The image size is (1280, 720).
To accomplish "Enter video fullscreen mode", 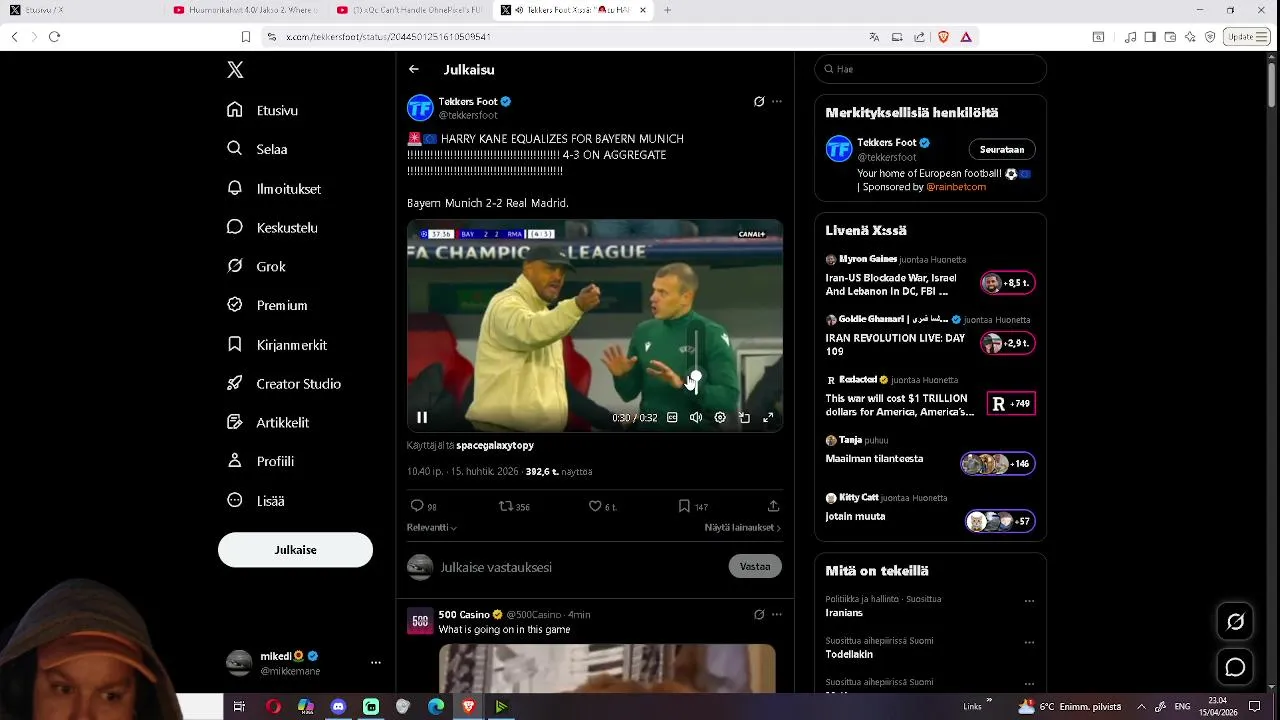I will click(x=768, y=417).
